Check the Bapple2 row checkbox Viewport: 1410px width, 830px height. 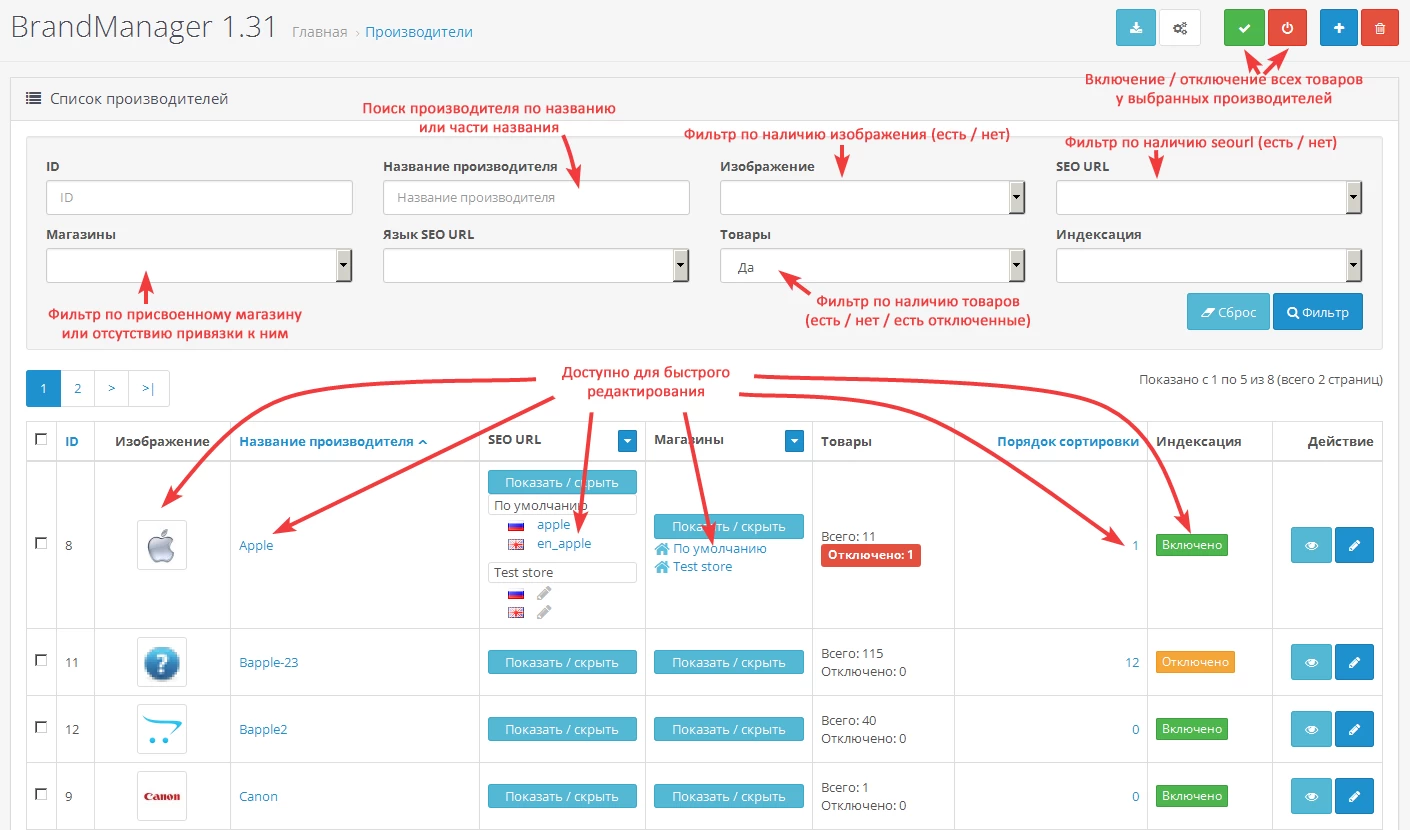tap(40, 727)
